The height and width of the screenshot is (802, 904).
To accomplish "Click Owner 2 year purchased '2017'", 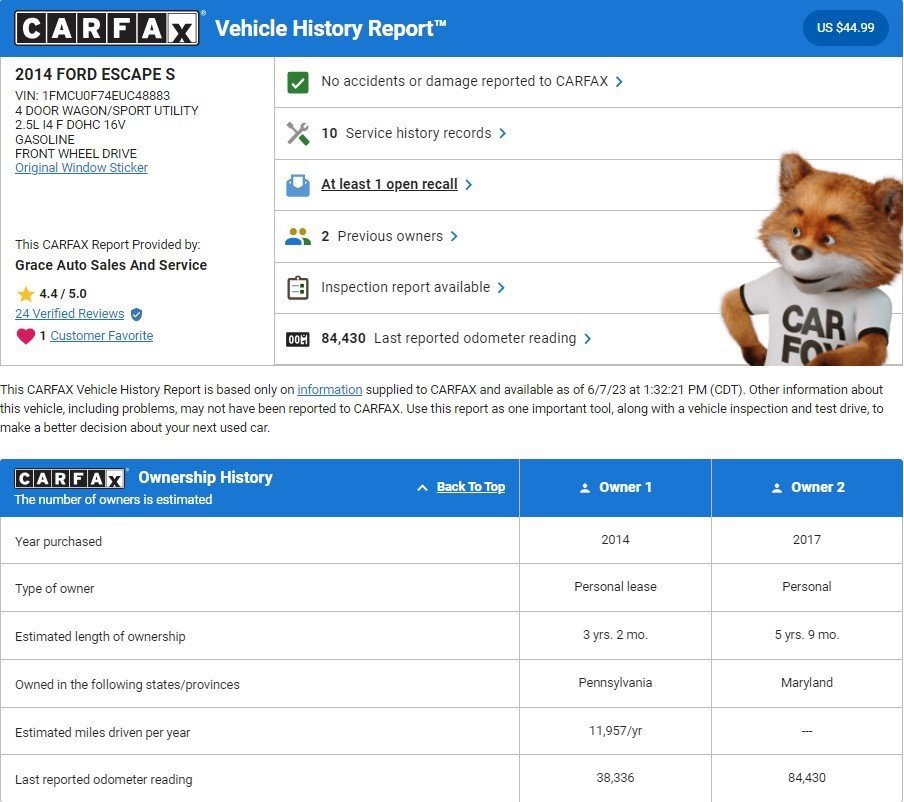I will pyautogui.click(x=807, y=540).
